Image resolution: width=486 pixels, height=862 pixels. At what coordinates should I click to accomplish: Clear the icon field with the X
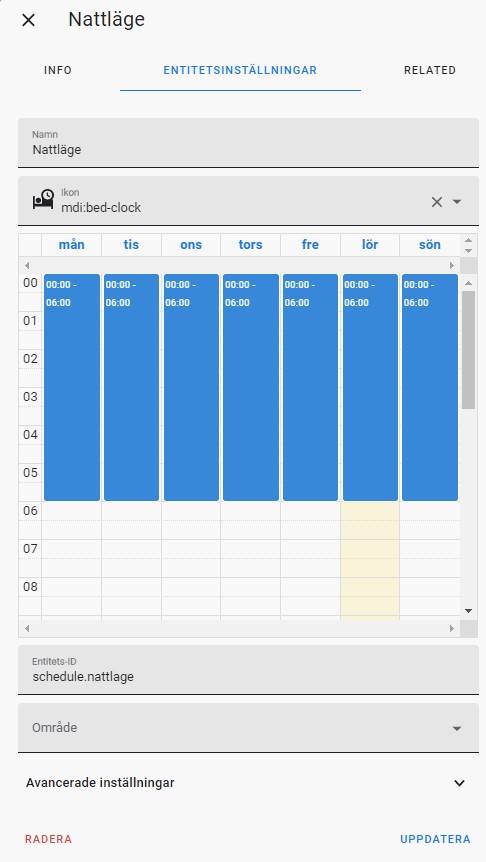(x=437, y=202)
